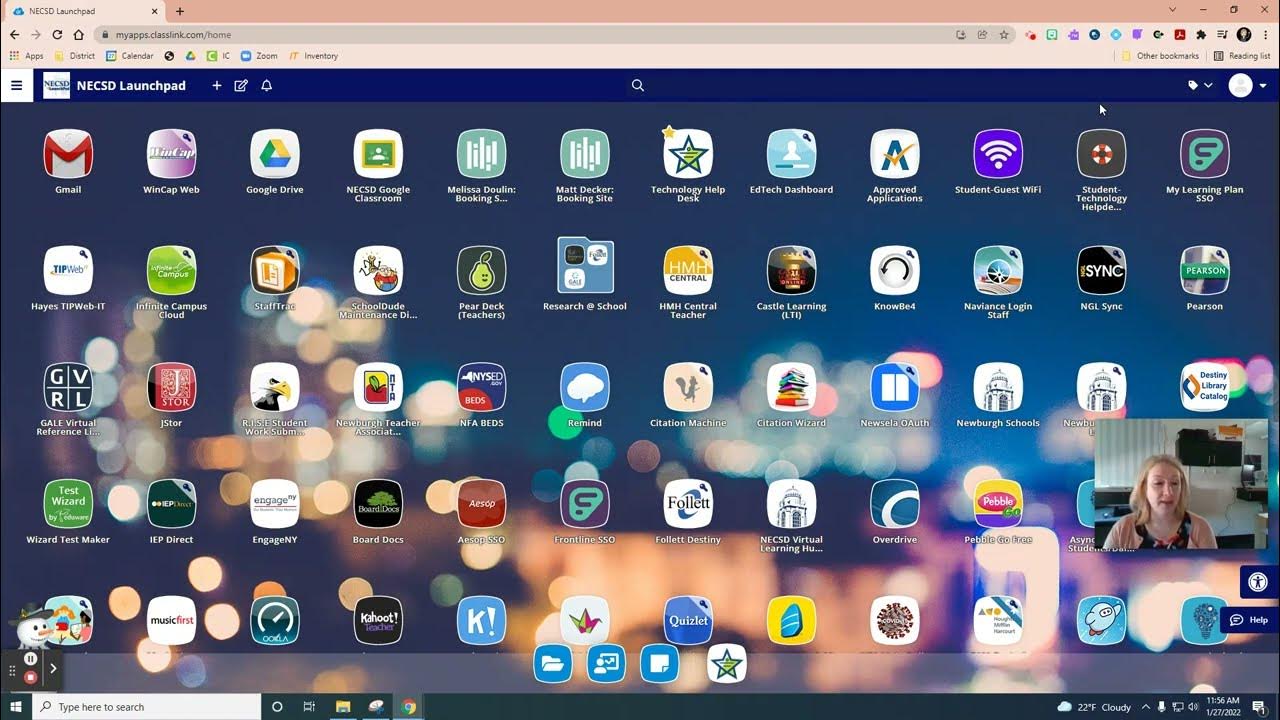Open the Calendar bookmark

tap(130, 56)
